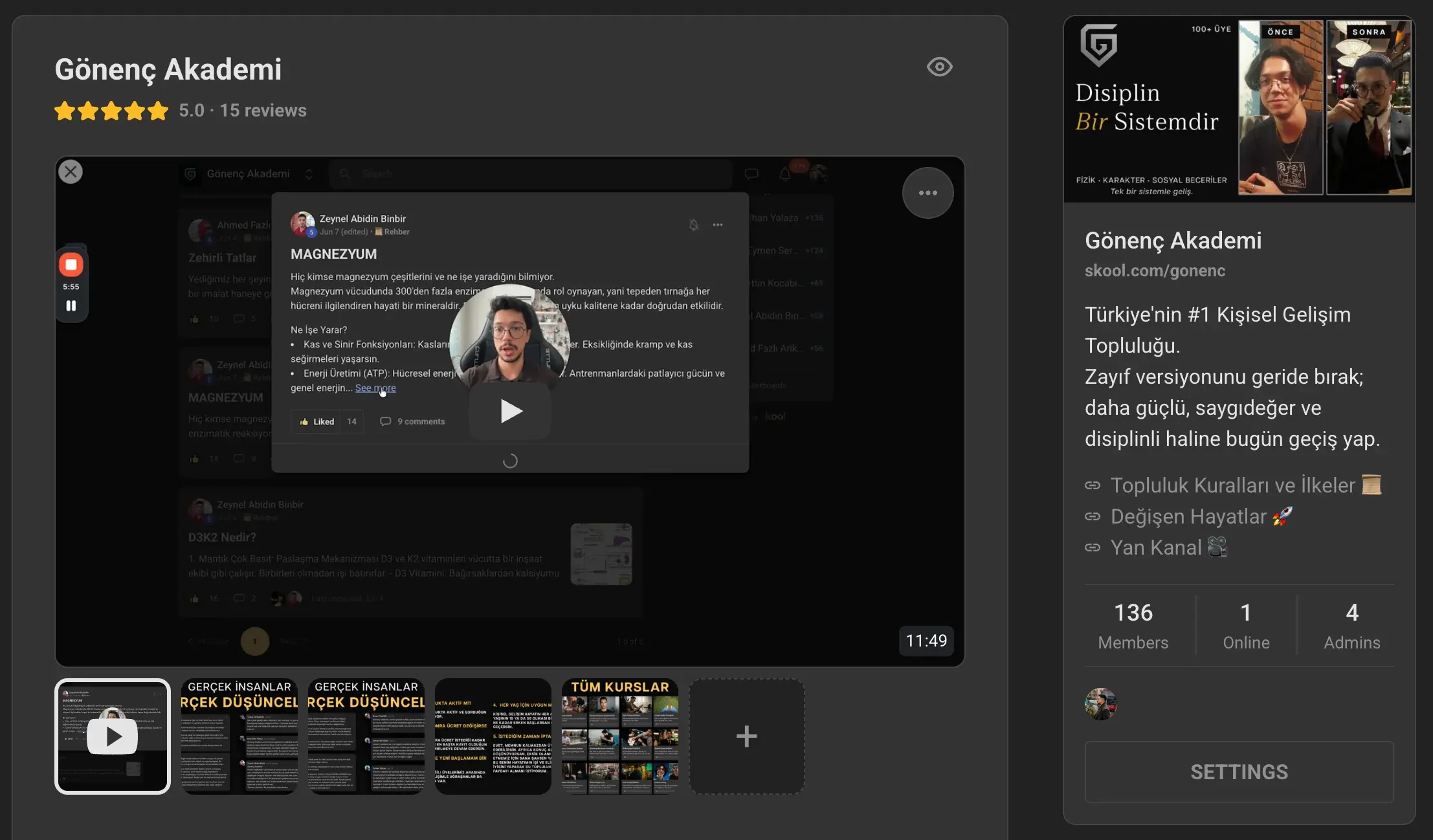Screen dimensions: 1433x840
Task: Open the black FAQ text thumbnail
Action: pyautogui.click(x=493, y=736)
